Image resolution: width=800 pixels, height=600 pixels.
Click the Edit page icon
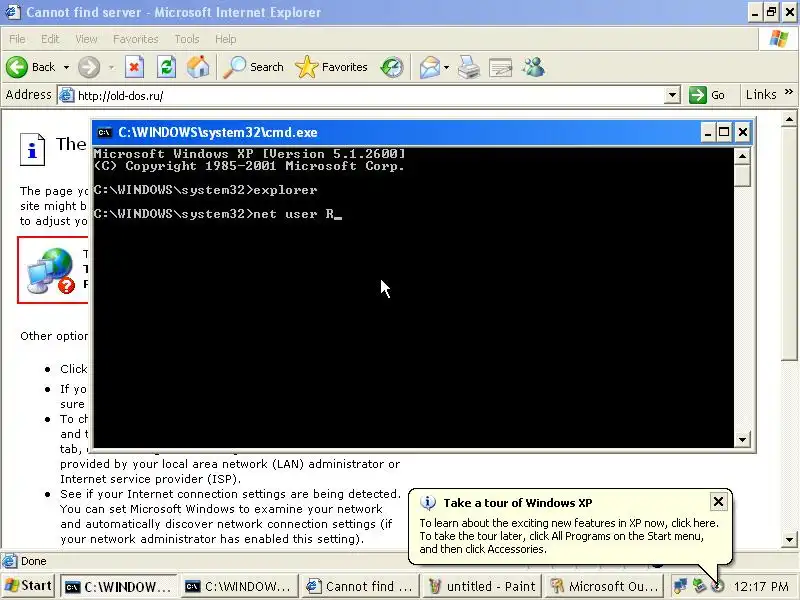coord(501,67)
